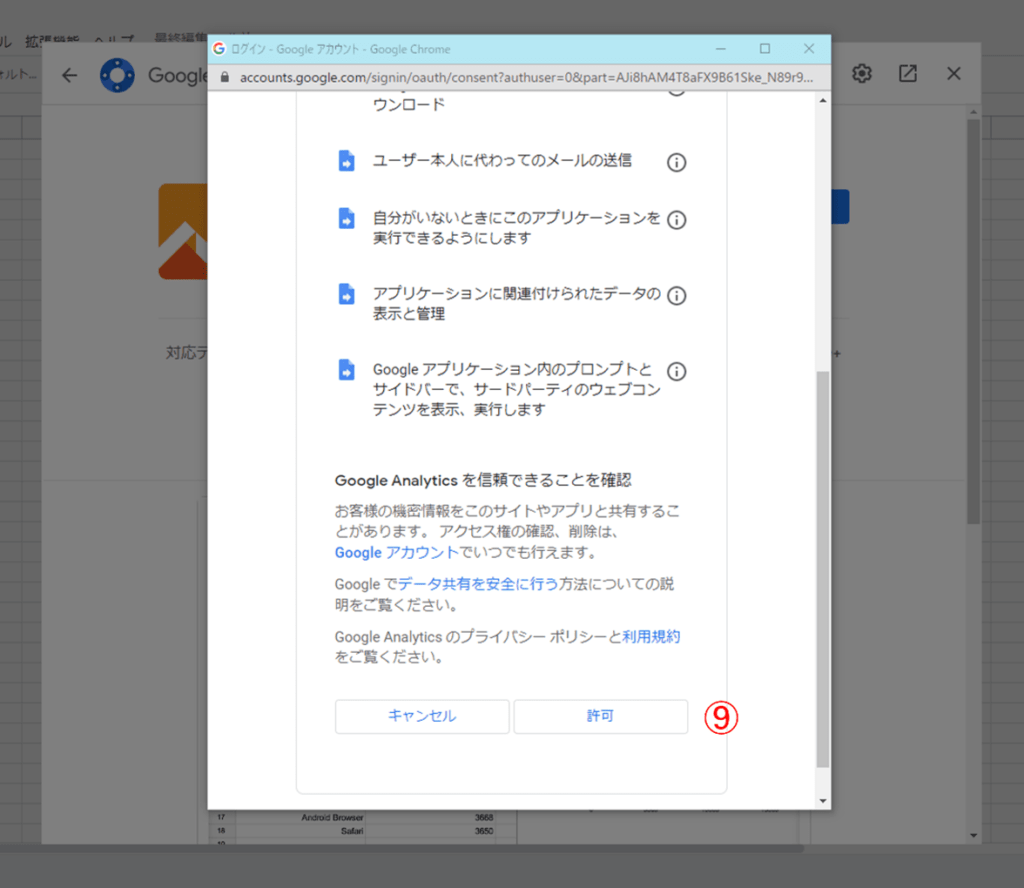Click info icon for サードパーティのウェブコンテンツ permission
The width and height of the screenshot is (1024, 888).
[676, 372]
